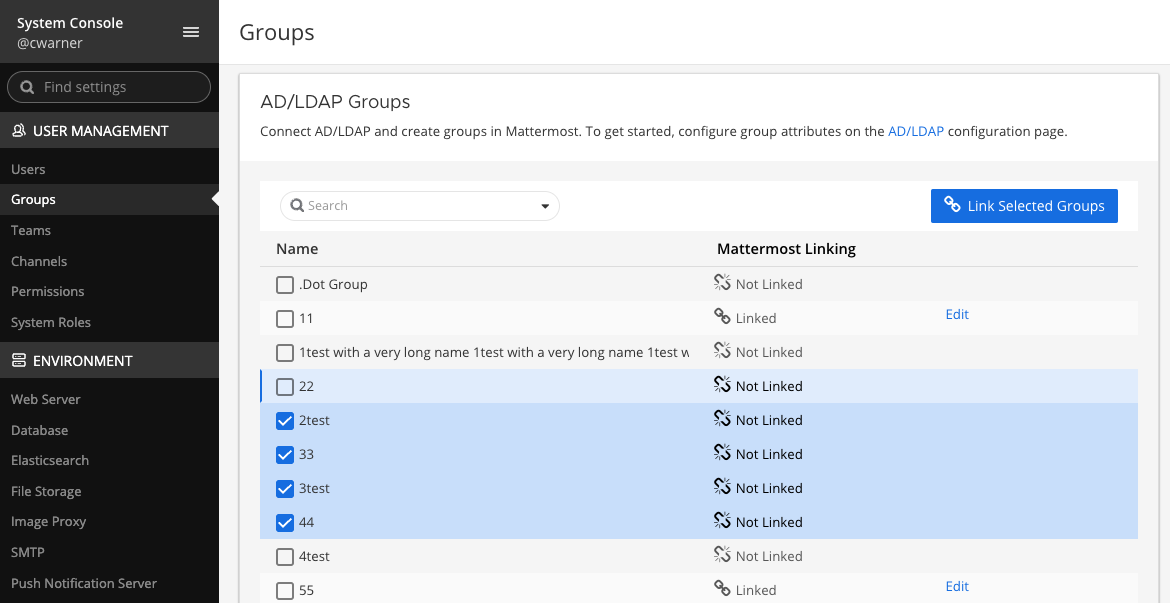Viewport: 1170px width, 603px height.
Task: Click the link icon on Link Selected Groups button
Action: [951, 205]
